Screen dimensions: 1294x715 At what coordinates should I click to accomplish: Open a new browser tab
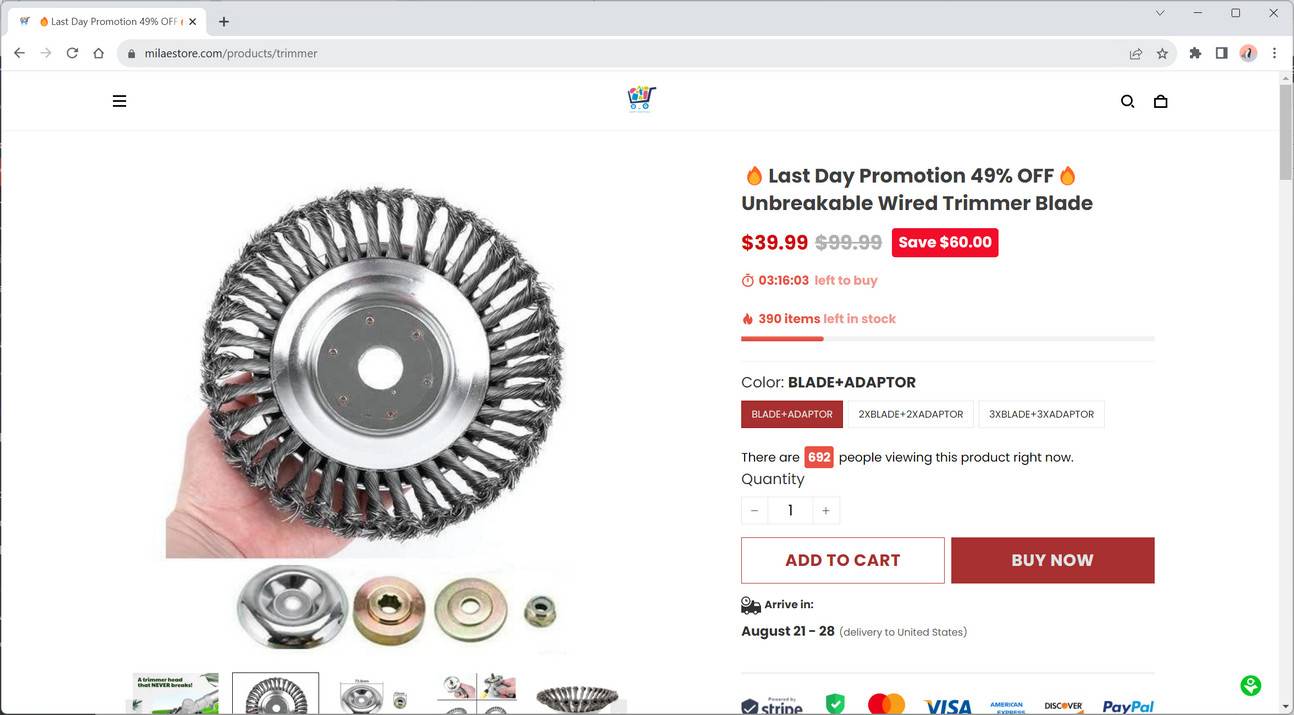[223, 20]
